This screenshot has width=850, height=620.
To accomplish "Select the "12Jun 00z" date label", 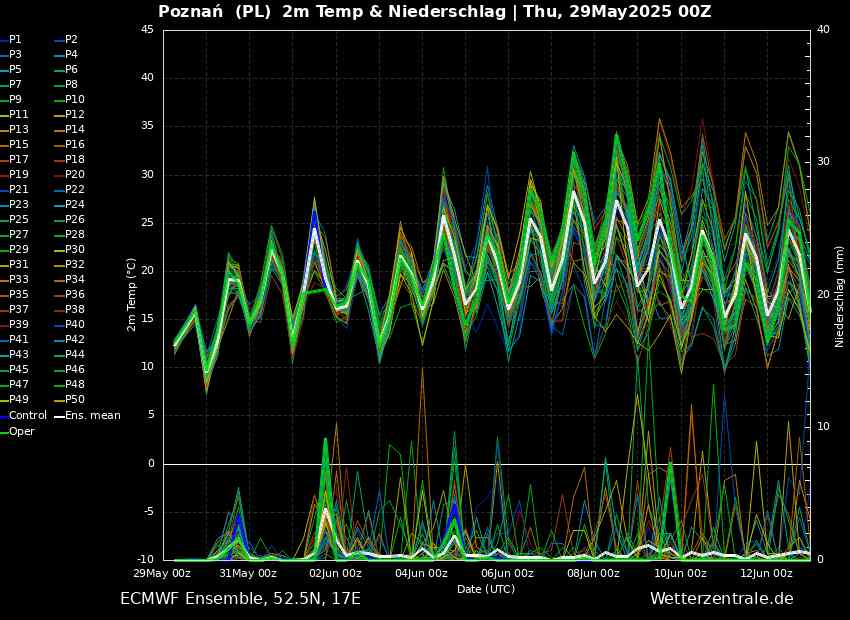I will click(x=766, y=573).
